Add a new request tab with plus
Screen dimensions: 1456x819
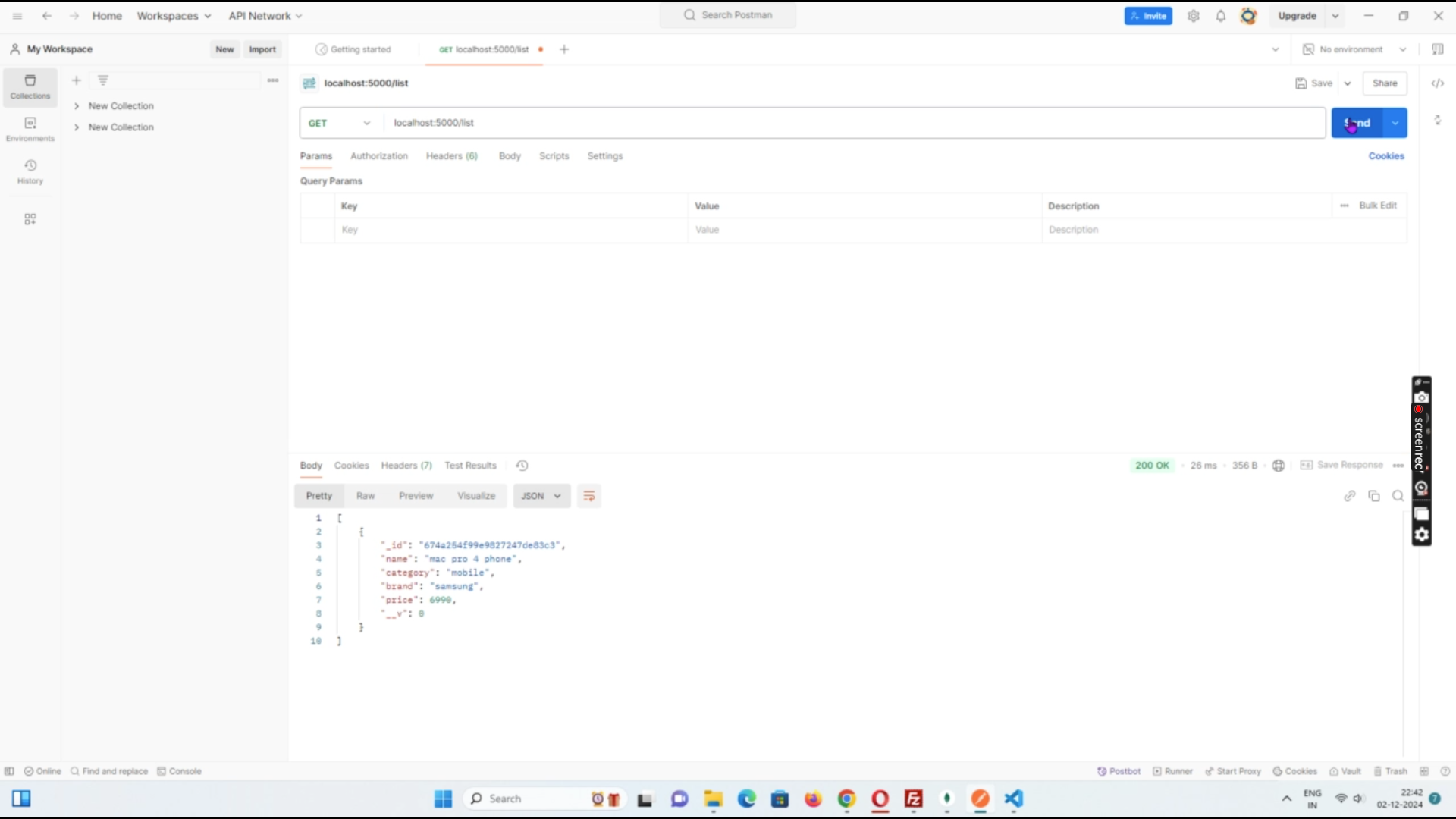[x=564, y=49]
